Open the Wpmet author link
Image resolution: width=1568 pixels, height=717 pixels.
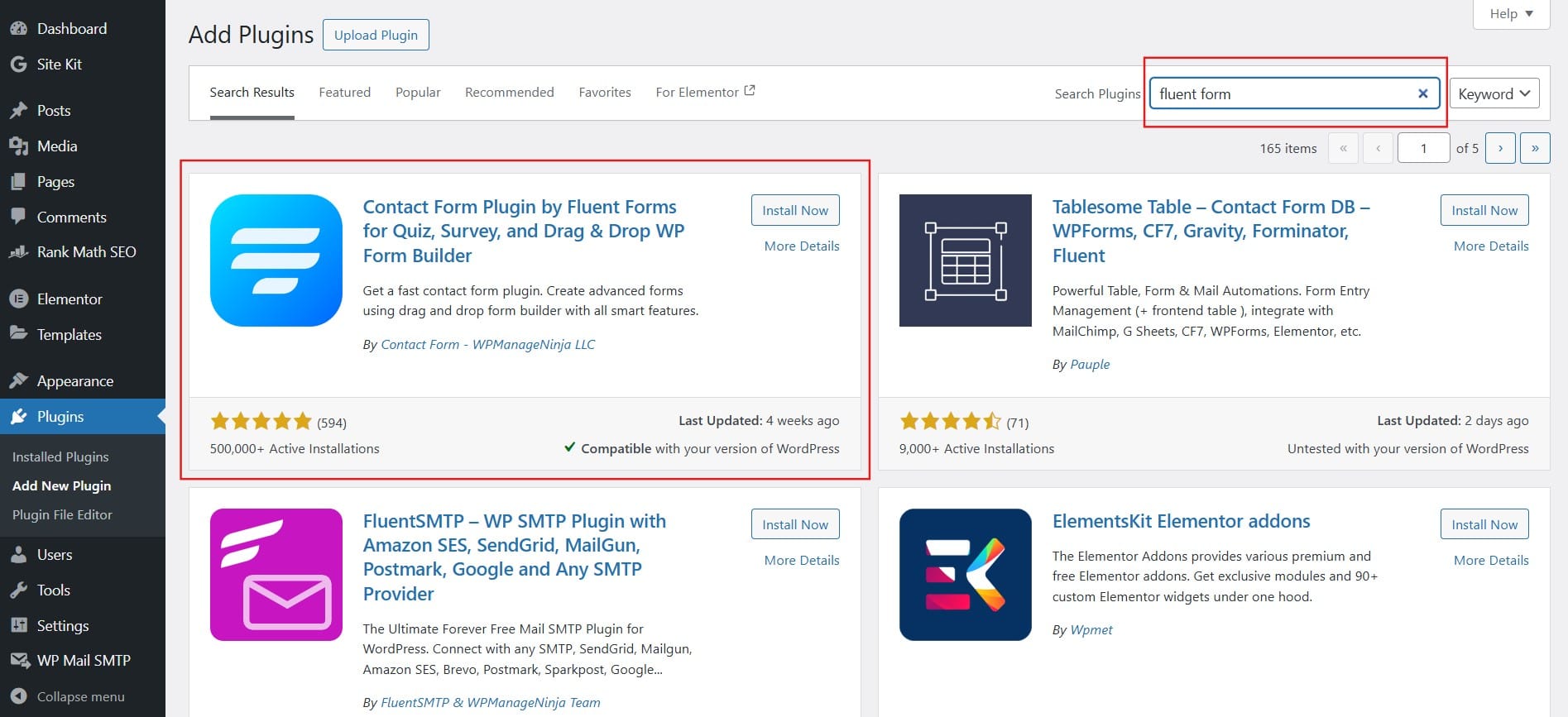coord(1091,629)
